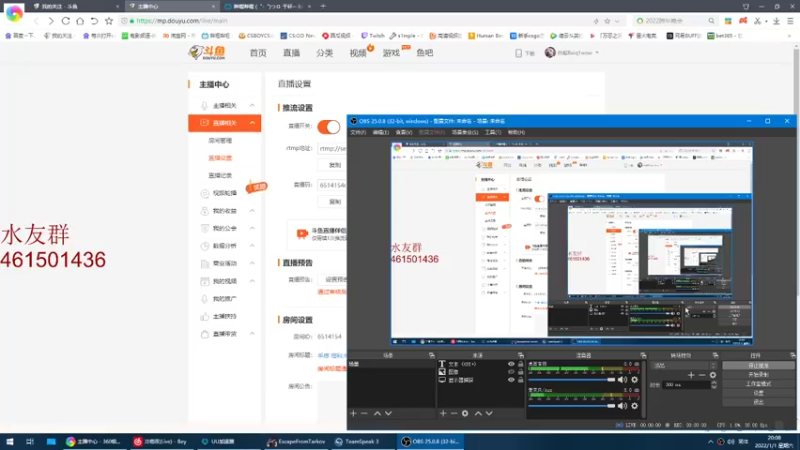This screenshot has height=450, width=800.
Task: Toggle visibility of the Image source
Action: [x=511, y=372]
